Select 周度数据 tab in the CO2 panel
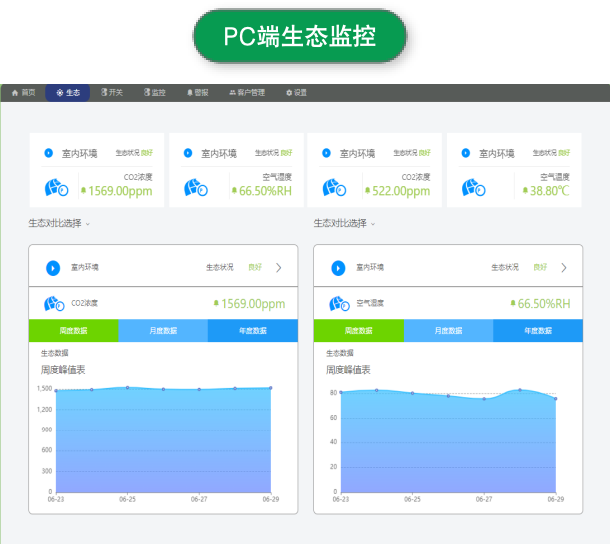612x546 pixels. 73,331
